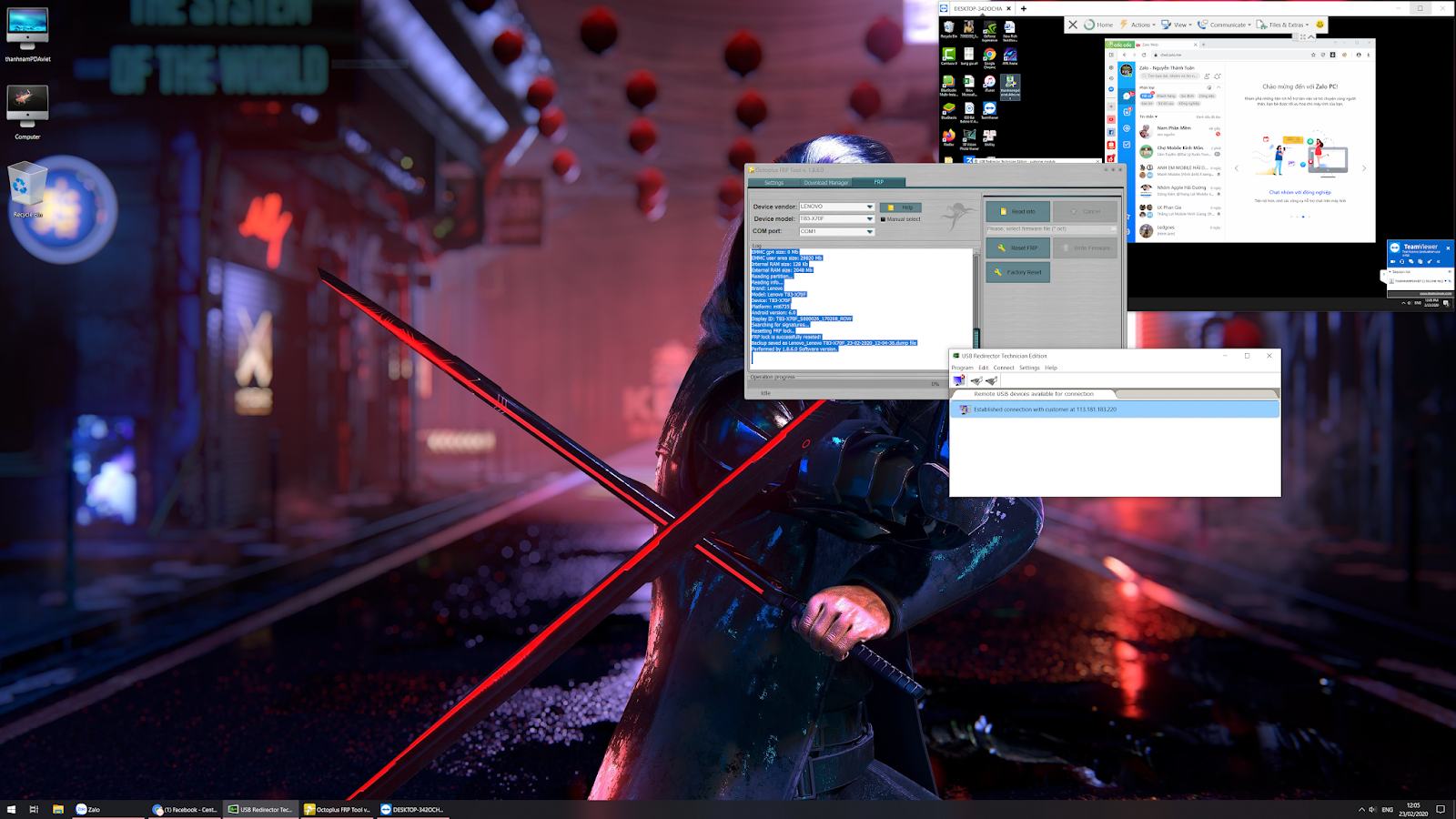Screen dimensions: 1456x819
Task: Expand the Device vendor dropdown
Action: (x=870, y=207)
